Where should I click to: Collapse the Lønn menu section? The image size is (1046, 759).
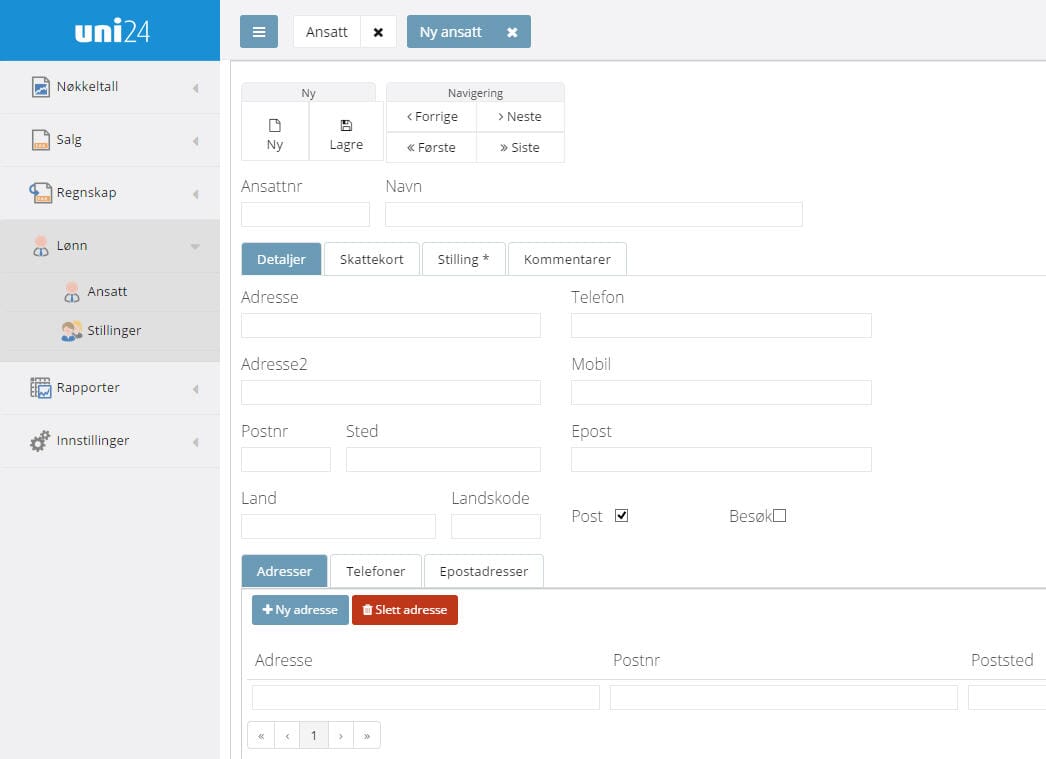[195, 246]
